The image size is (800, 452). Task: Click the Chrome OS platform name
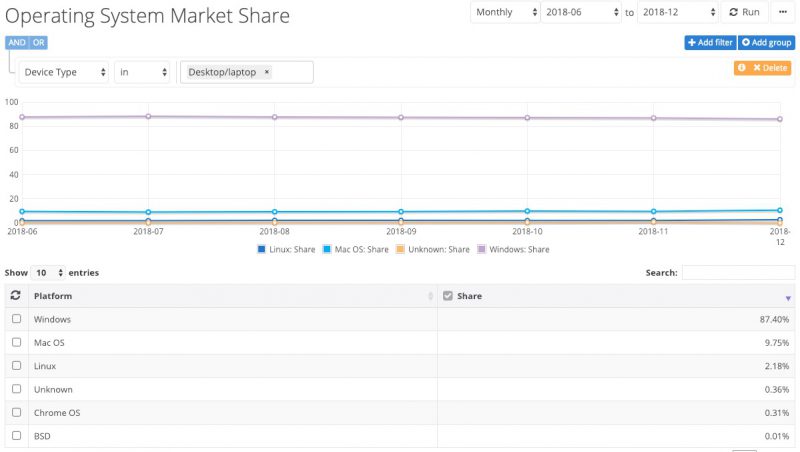coord(57,413)
